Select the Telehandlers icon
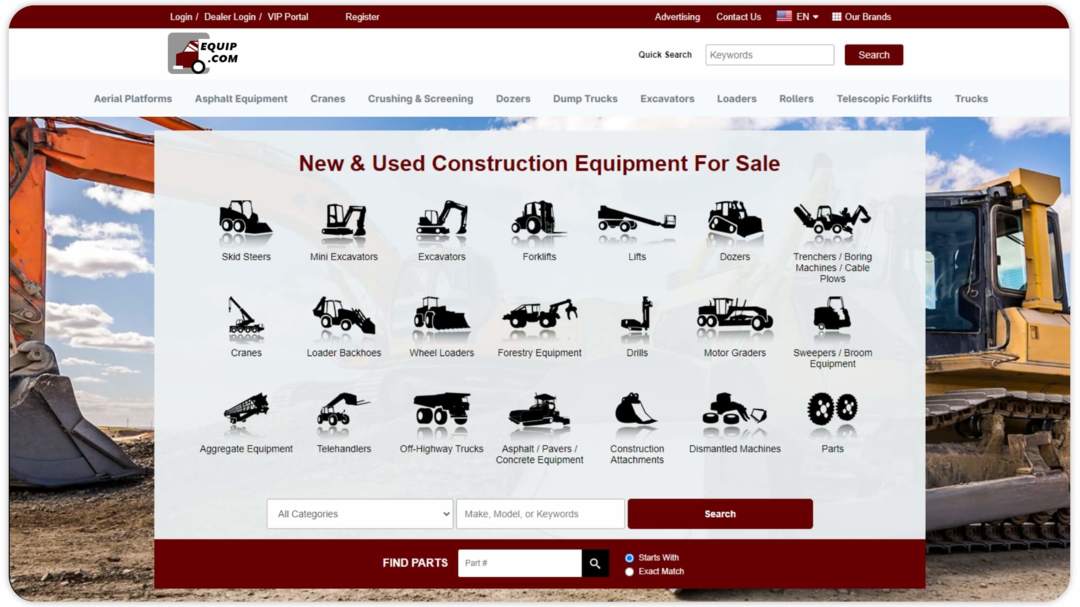This screenshot has width=1080, height=607. 342,409
